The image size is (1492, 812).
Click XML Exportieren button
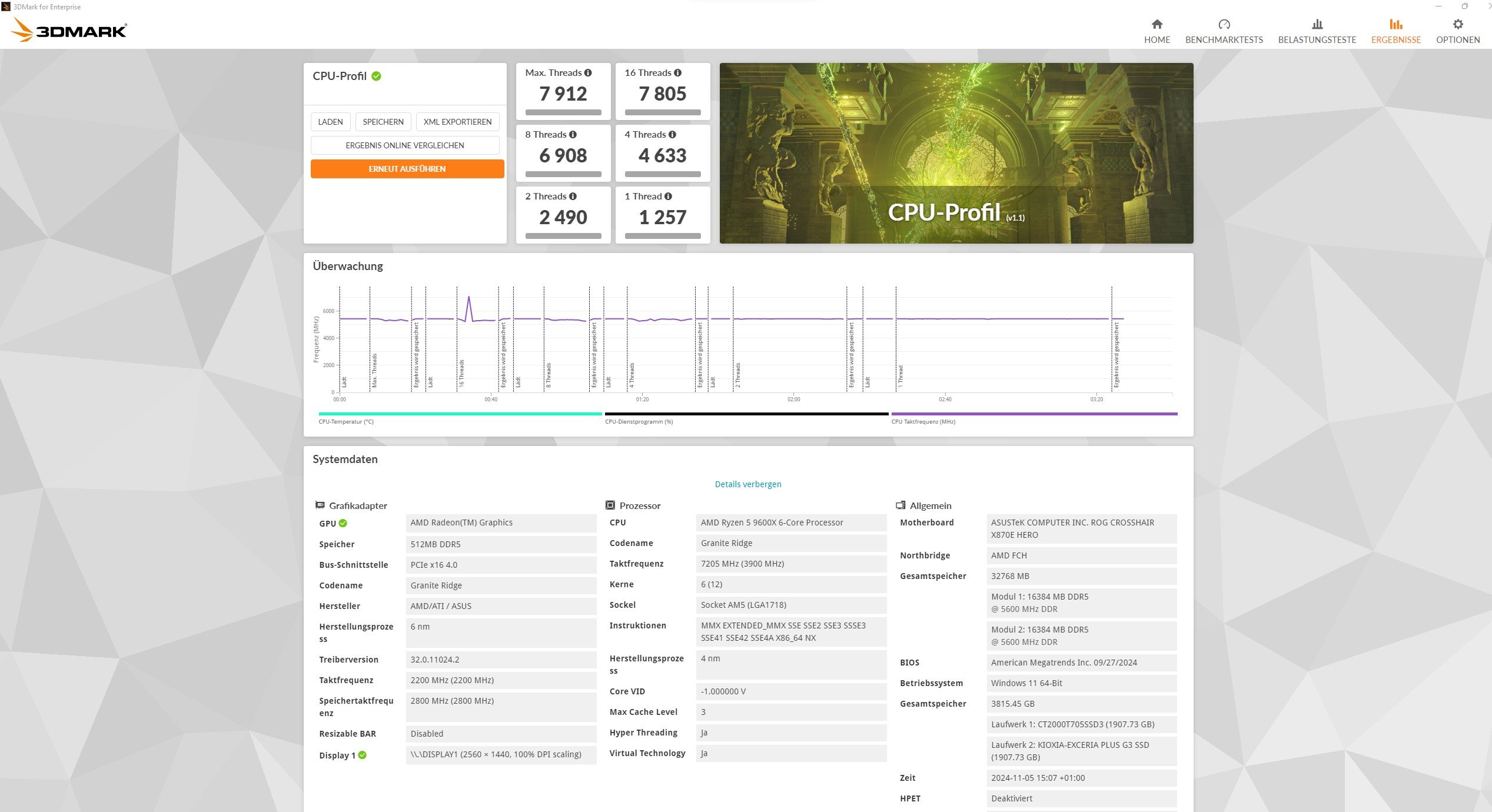(457, 122)
